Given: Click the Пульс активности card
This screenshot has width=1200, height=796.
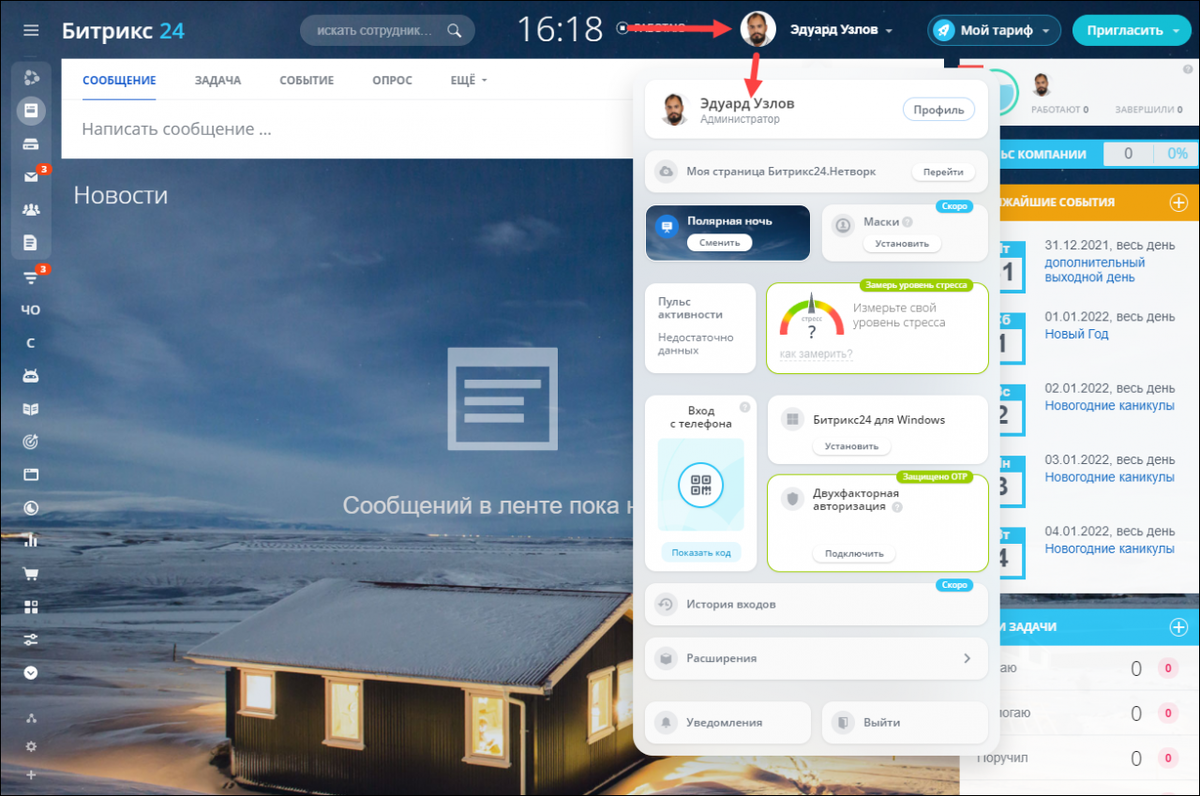Looking at the screenshot, I should click(x=700, y=328).
